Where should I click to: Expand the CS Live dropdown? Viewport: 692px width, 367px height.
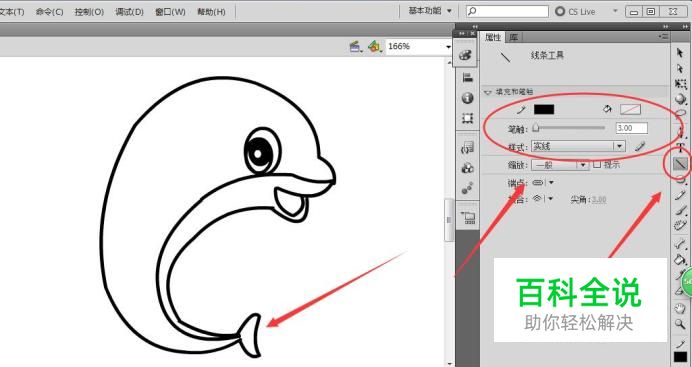coord(615,11)
